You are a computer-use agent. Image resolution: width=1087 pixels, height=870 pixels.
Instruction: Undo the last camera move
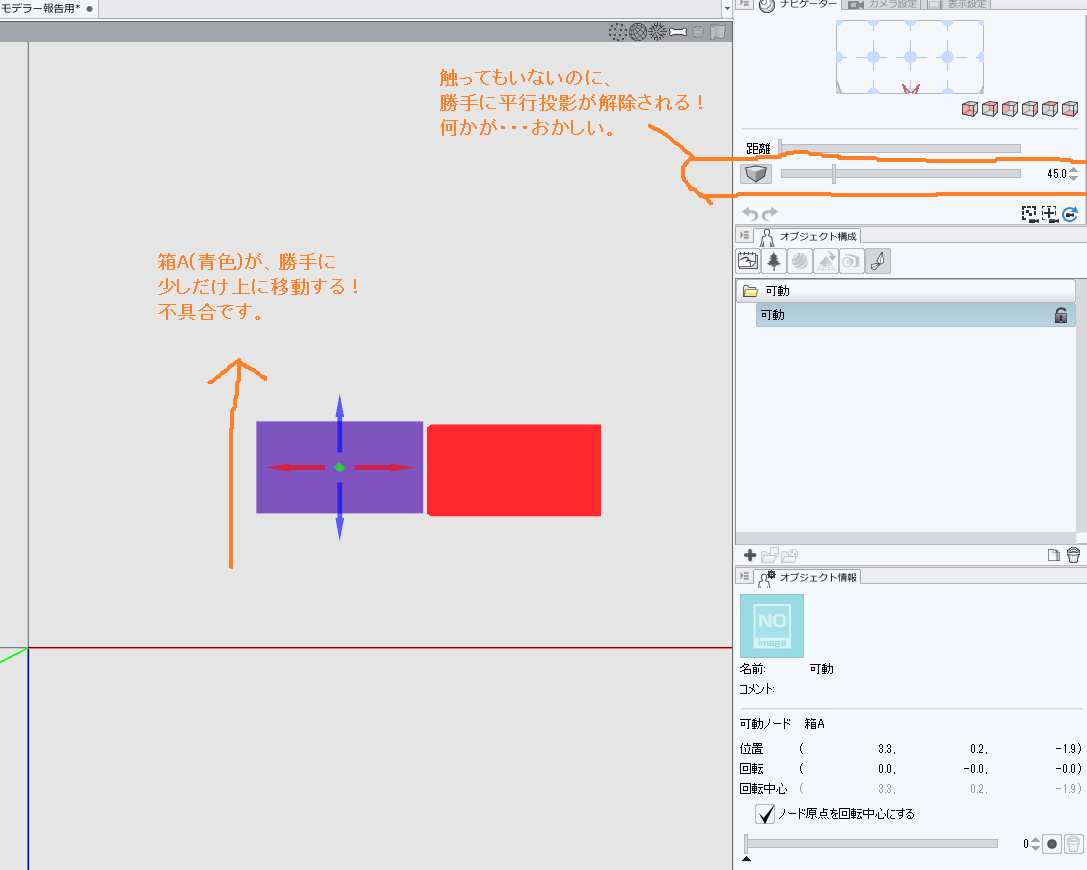click(x=750, y=214)
